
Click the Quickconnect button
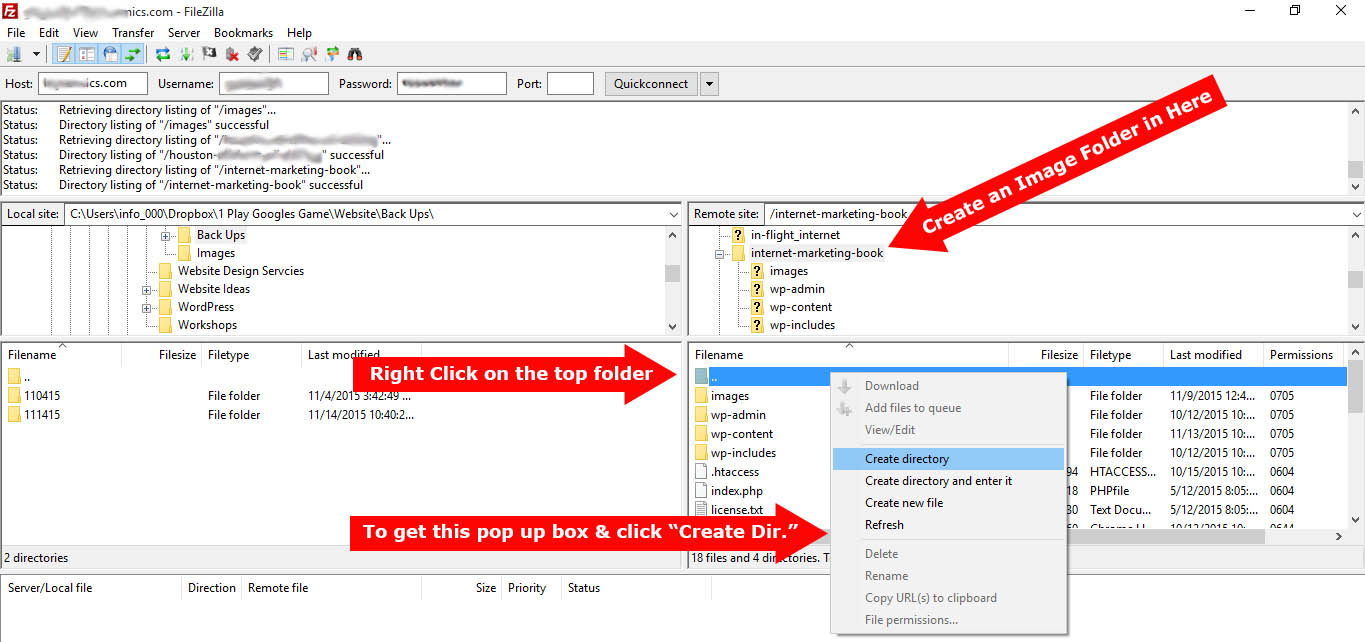point(650,84)
